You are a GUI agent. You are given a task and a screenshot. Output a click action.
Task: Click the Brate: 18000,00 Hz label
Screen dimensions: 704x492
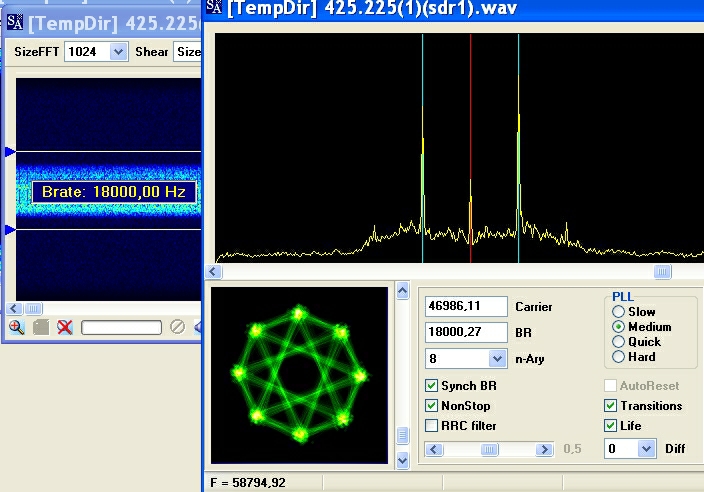(114, 192)
